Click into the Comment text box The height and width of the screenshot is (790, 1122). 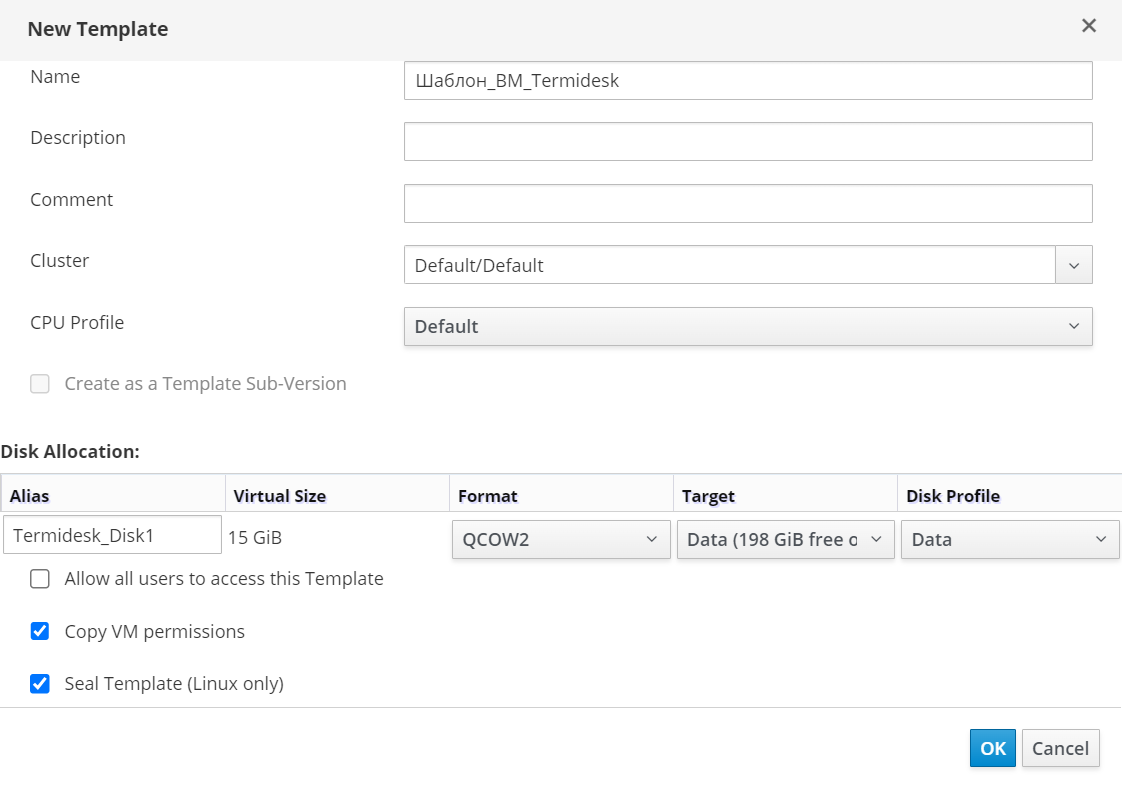pyautogui.click(x=747, y=203)
